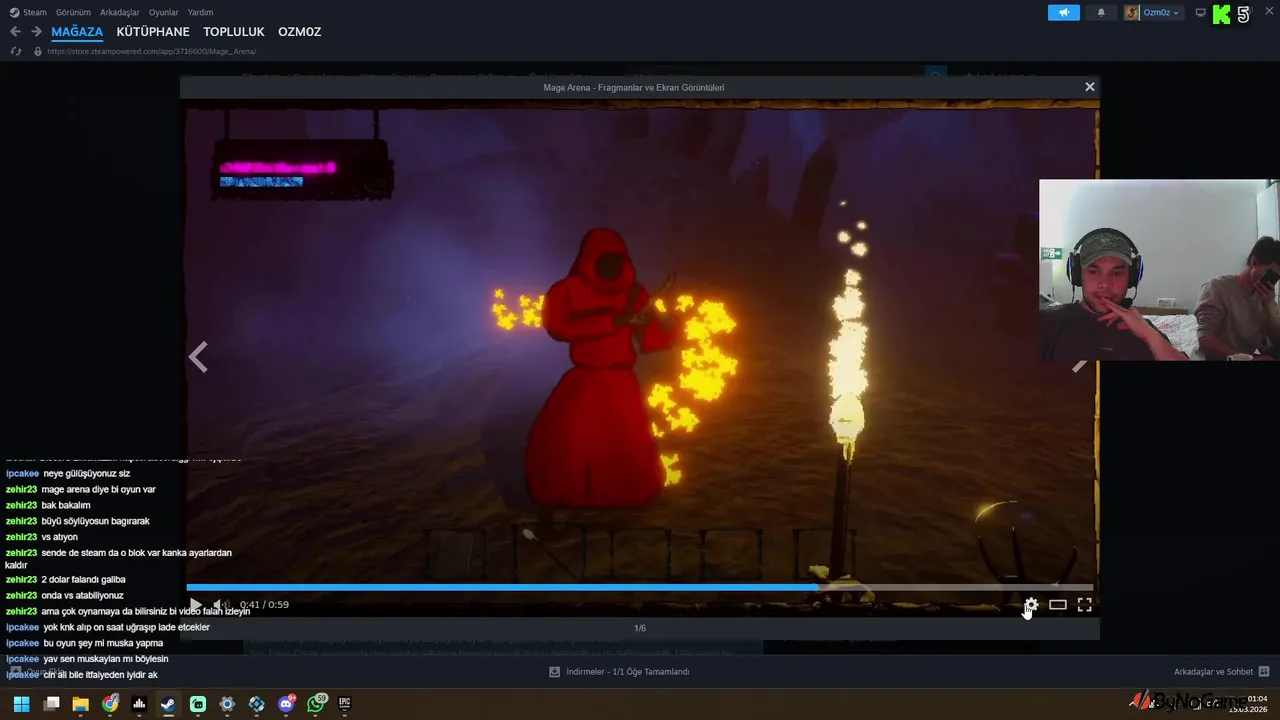
Task: Open the Steam announcements megaphone button
Action: click(1064, 13)
